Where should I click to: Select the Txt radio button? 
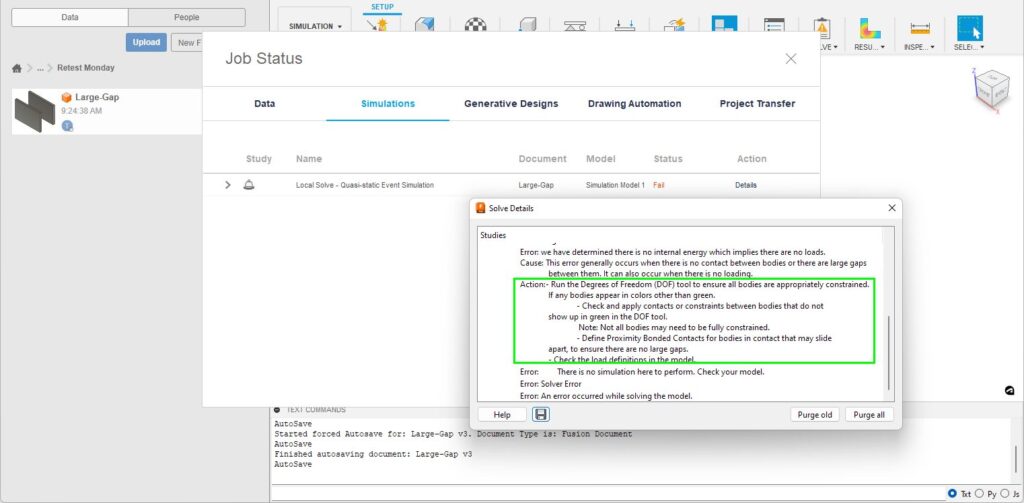(952, 493)
